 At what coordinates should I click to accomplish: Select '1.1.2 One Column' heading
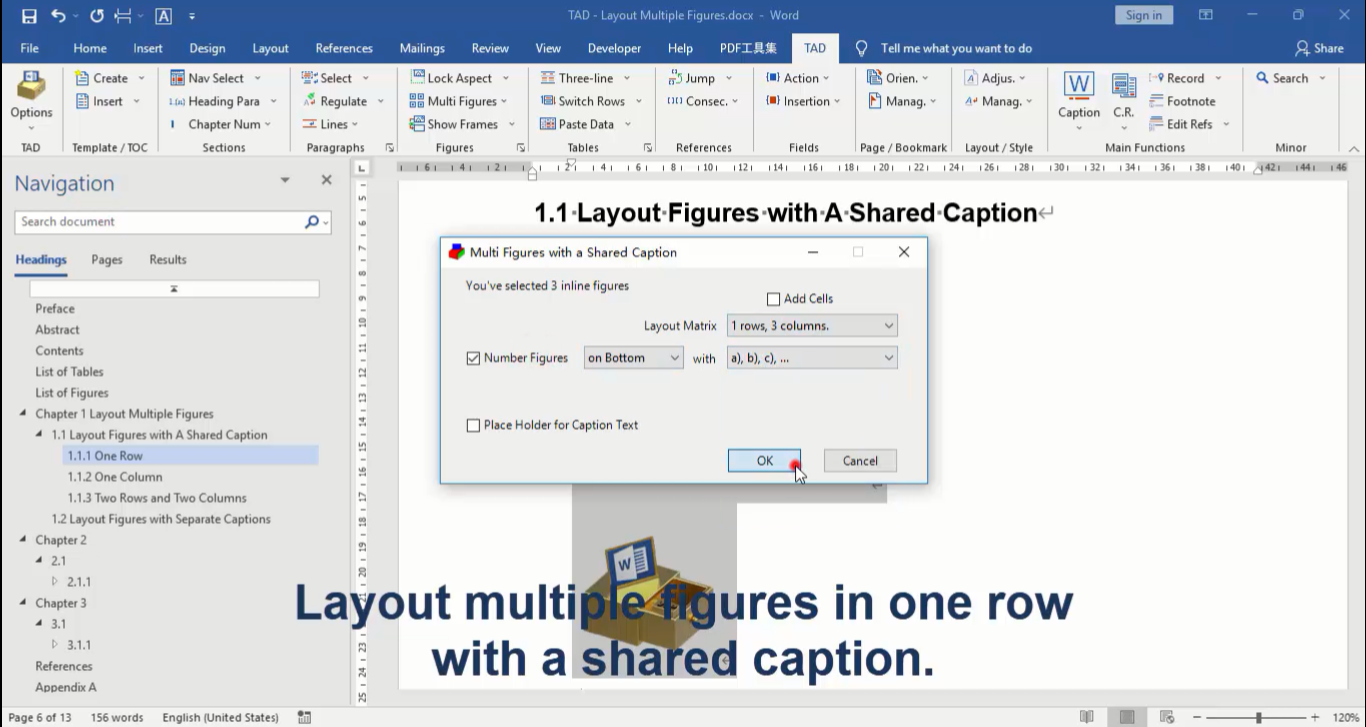tap(115, 477)
